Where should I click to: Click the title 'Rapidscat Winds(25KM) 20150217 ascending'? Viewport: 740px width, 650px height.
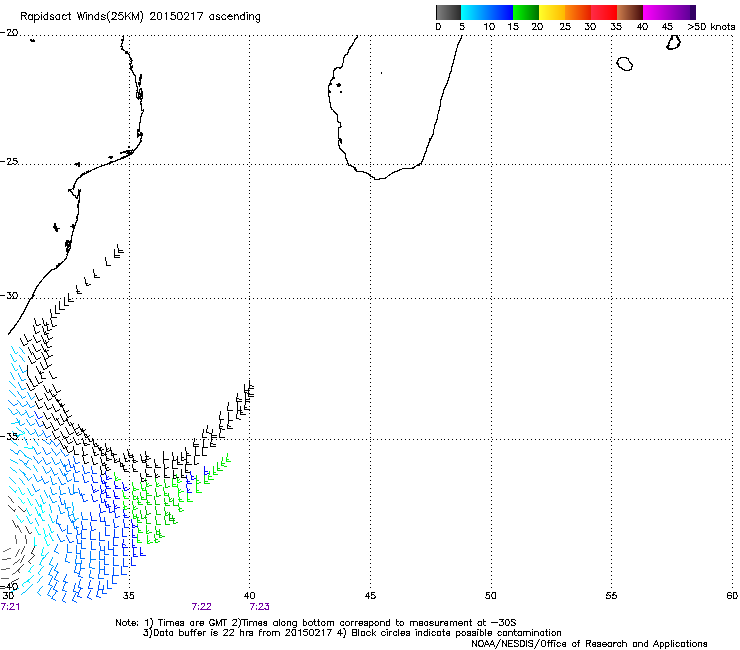tap(140, 17)
